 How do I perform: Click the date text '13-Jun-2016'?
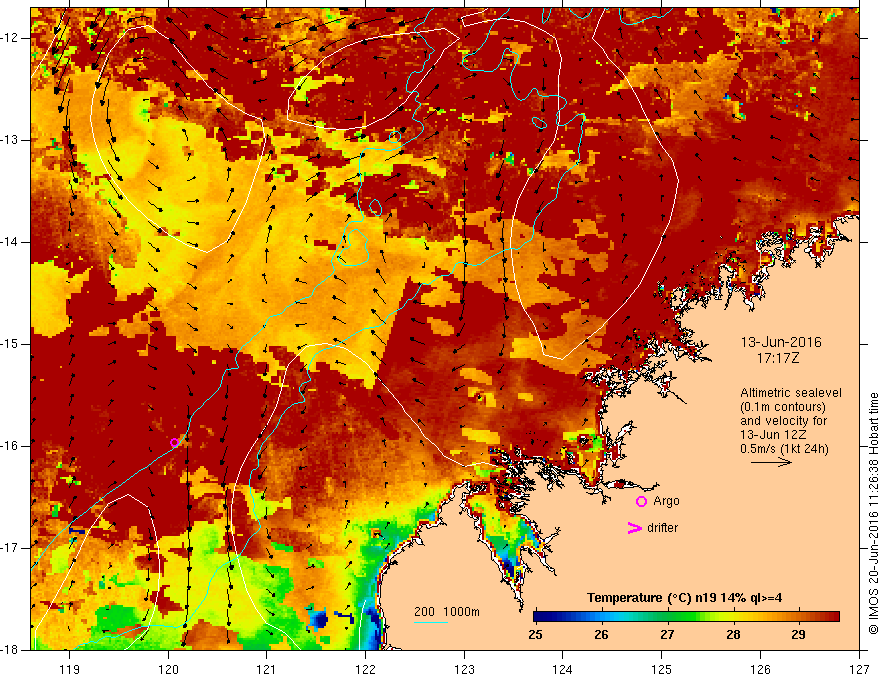[x=781, y=342]
